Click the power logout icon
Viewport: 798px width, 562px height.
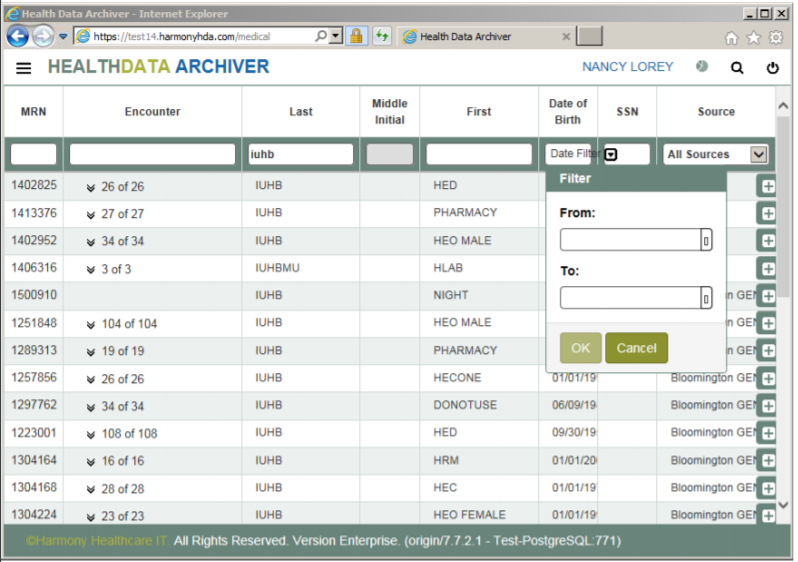point(773,68)
